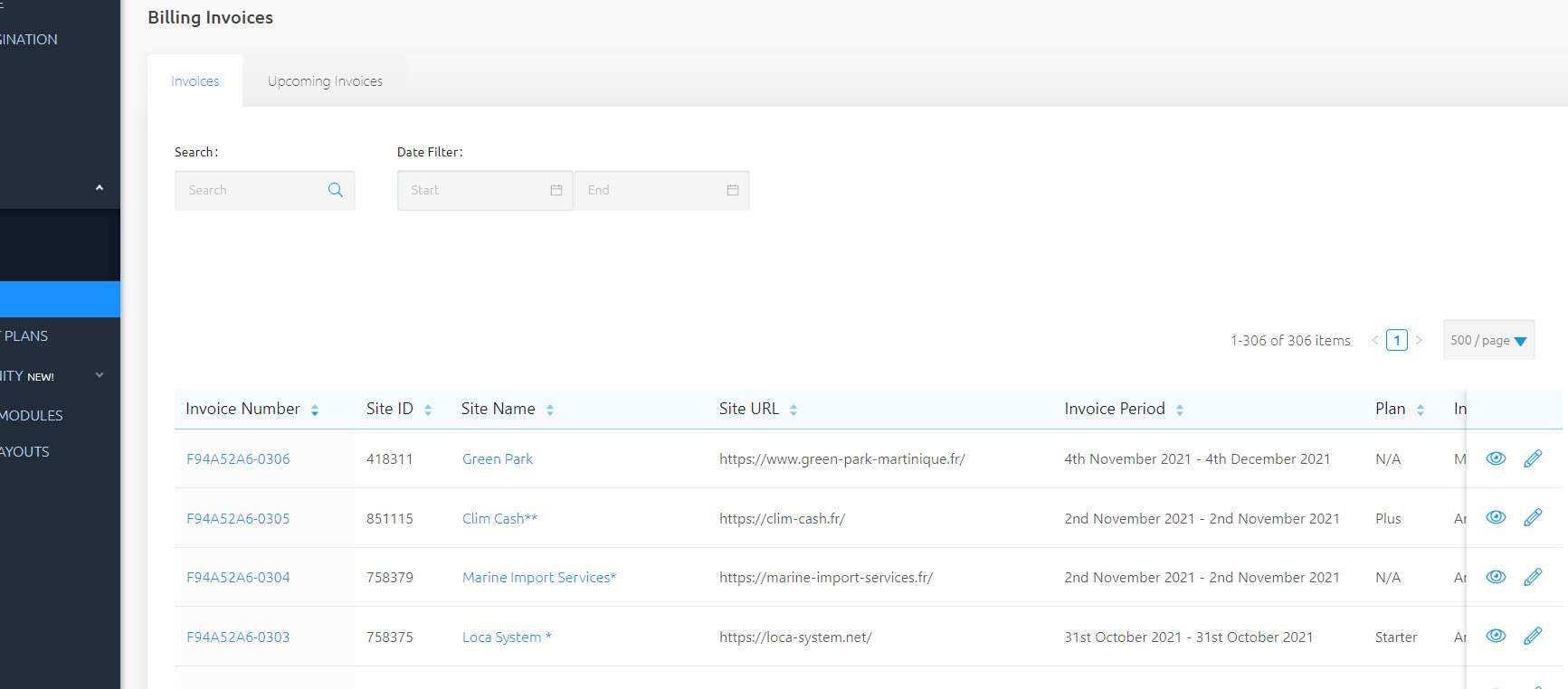The width and height of the screenshot is (1568, 689).
Task: Open the Loca System site link
Action: pyautogui.click(x=506, y=637)
